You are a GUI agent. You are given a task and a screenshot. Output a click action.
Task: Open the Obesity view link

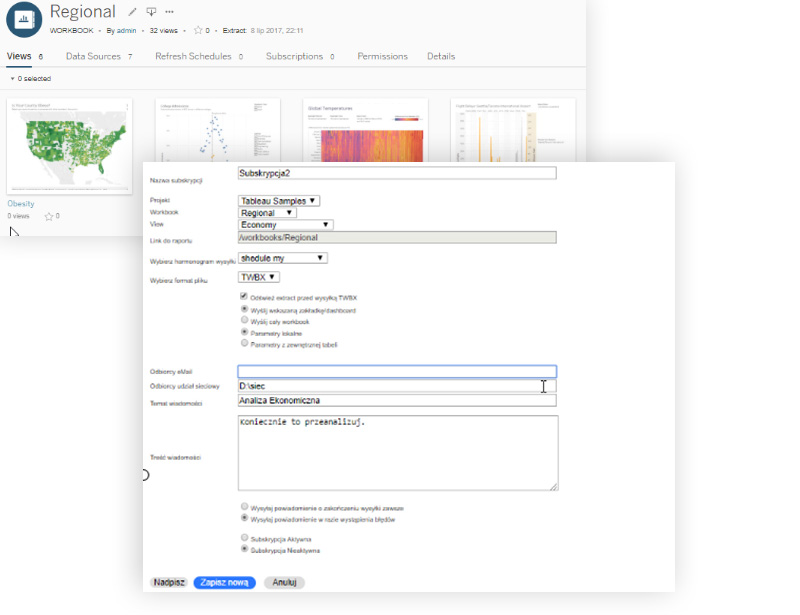(x=21, y=203)
